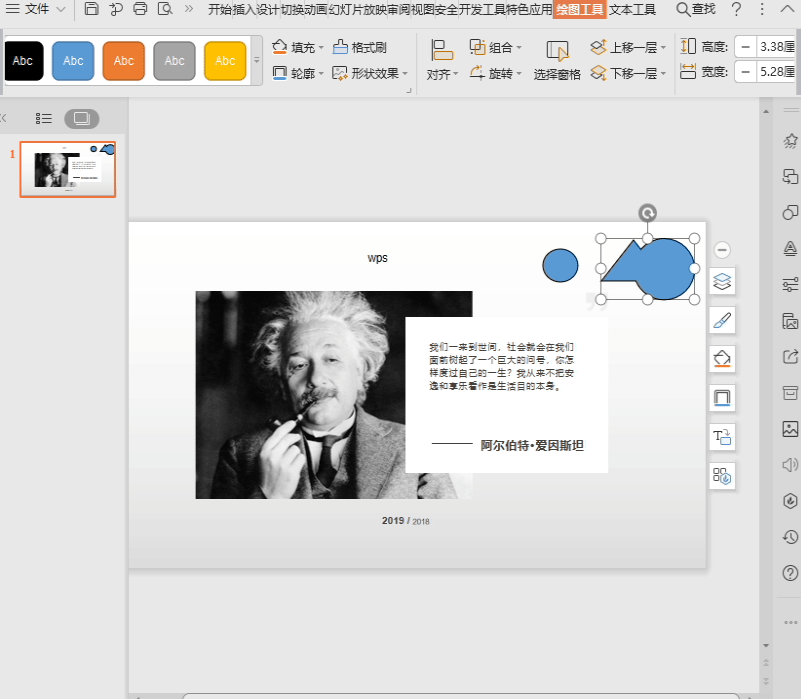
Task: Click the Find (查找) button
Action: [x=695, y=9]
